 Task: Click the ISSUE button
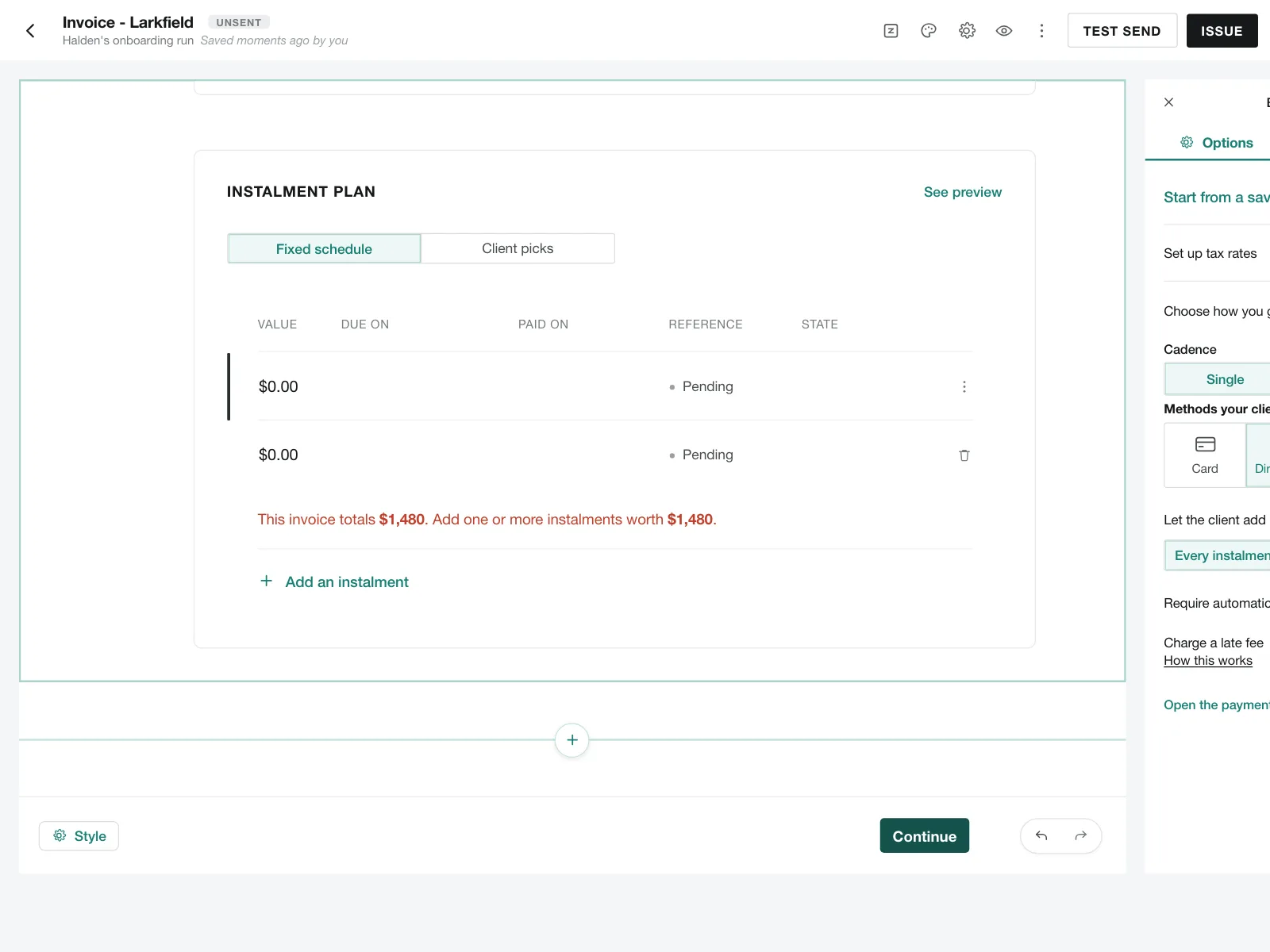(x=1222, y=31)
